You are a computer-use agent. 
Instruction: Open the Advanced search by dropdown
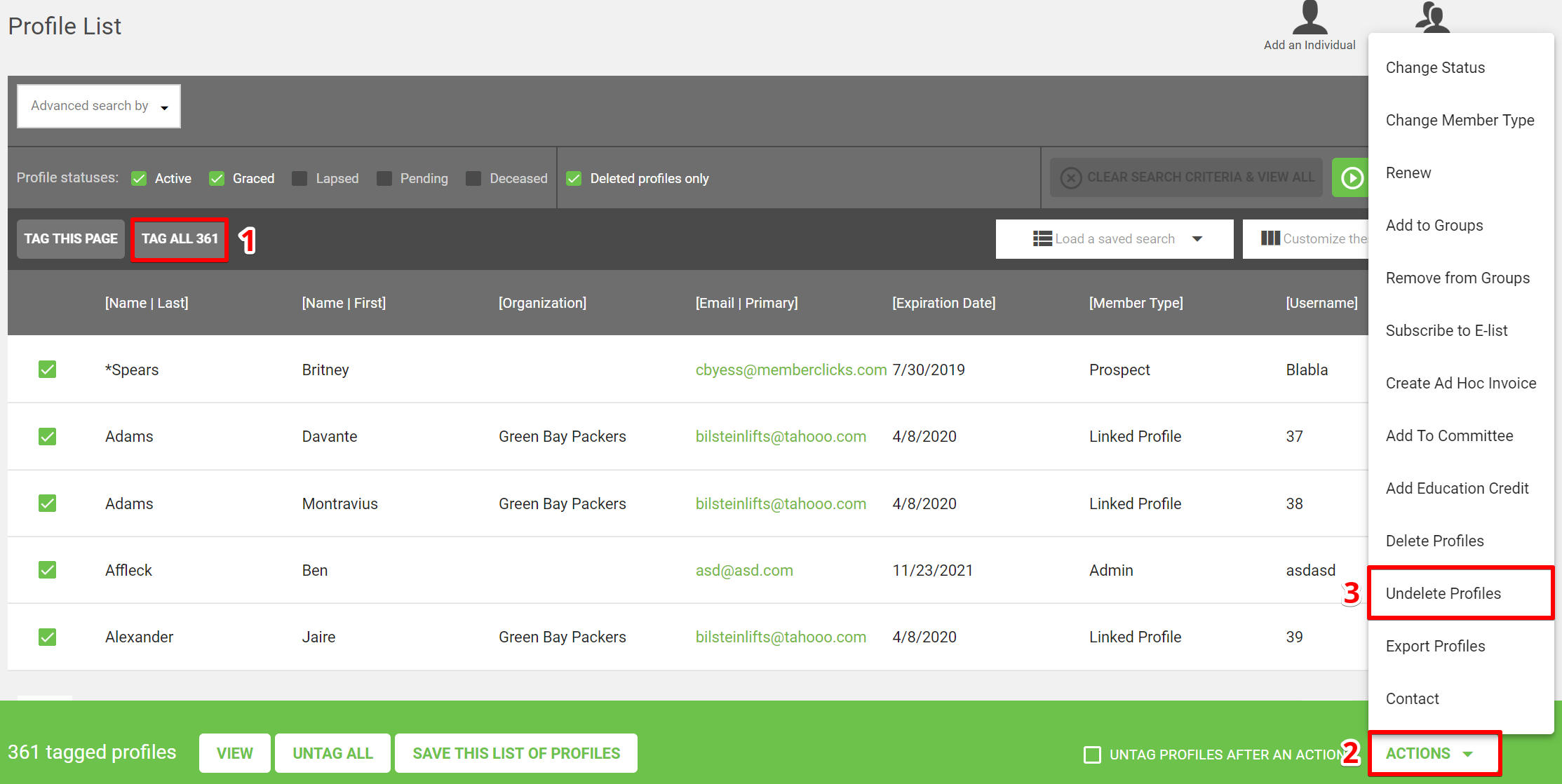click(99, 106)
